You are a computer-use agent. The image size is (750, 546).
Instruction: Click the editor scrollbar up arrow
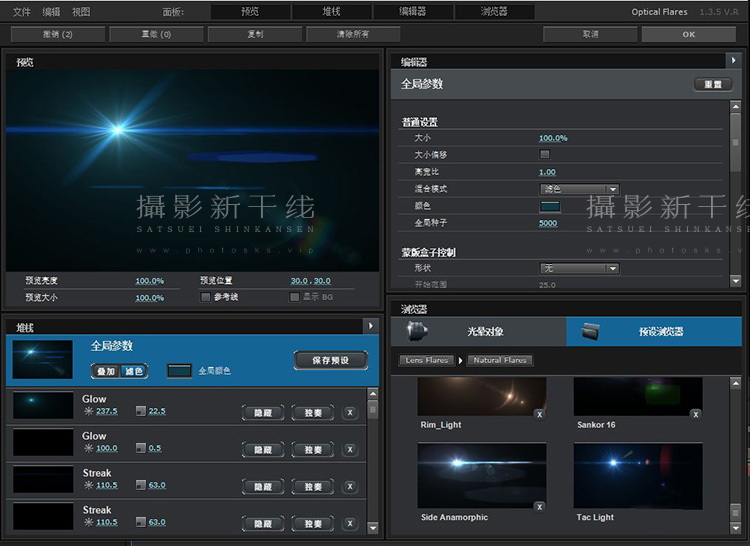(736, 107)
